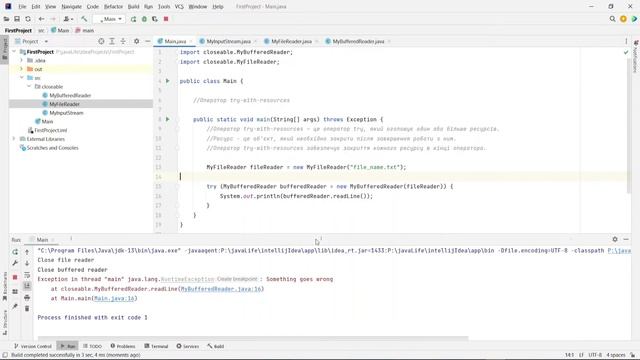Collapse the closeable package
640x360 pixels.
(29, 87)
